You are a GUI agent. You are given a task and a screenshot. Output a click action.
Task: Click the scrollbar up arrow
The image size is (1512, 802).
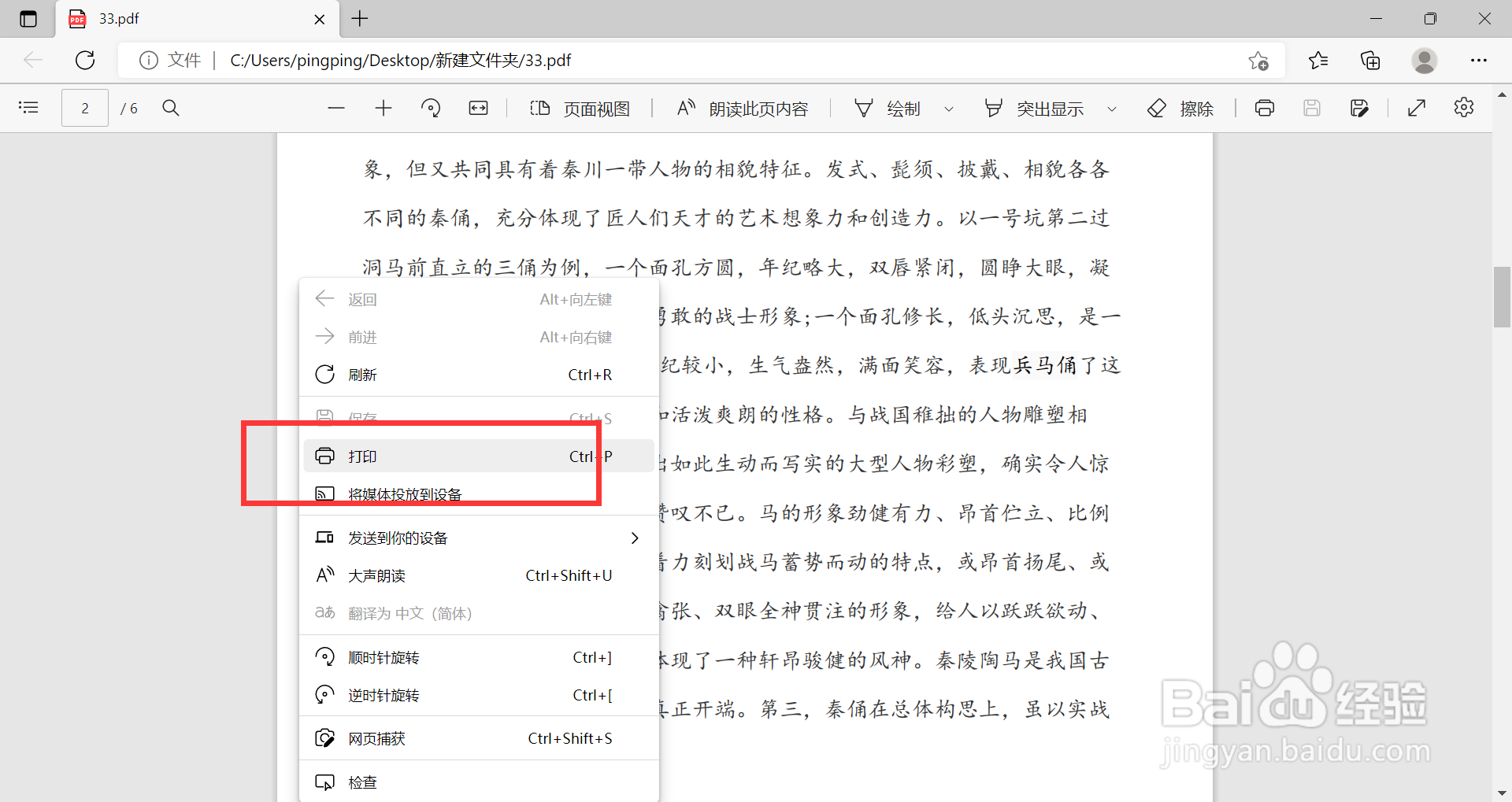click(x=1502, y=94)
